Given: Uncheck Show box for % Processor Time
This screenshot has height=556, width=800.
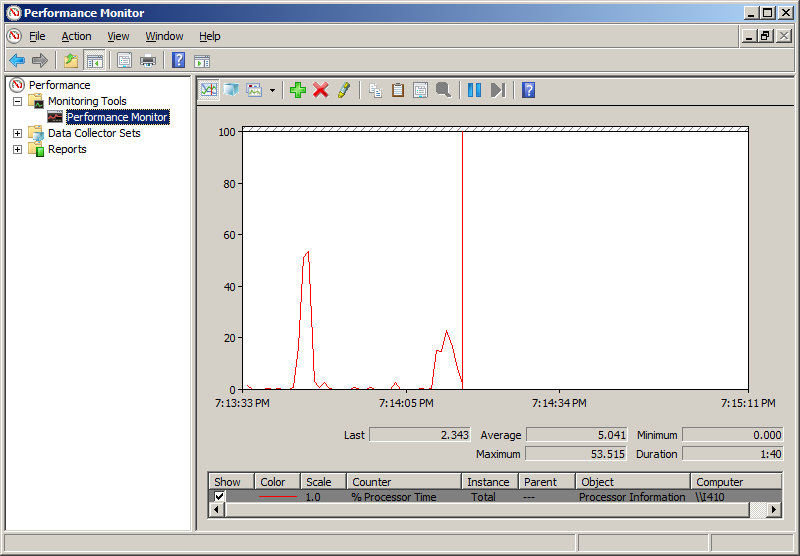Looking at the screenshot, I should coord(219,496).
